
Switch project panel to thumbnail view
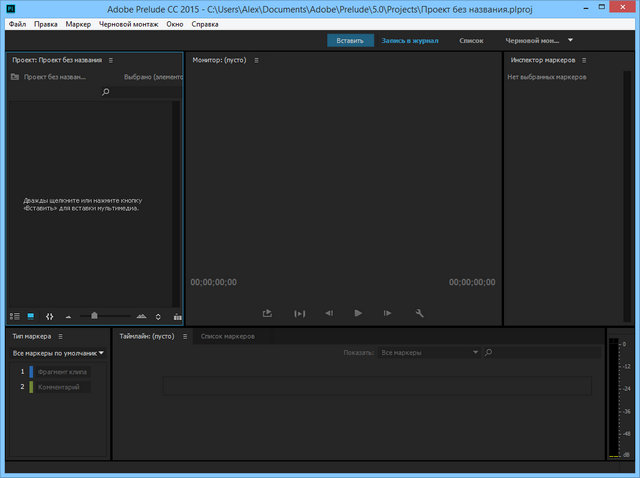[x=30, y=315]
